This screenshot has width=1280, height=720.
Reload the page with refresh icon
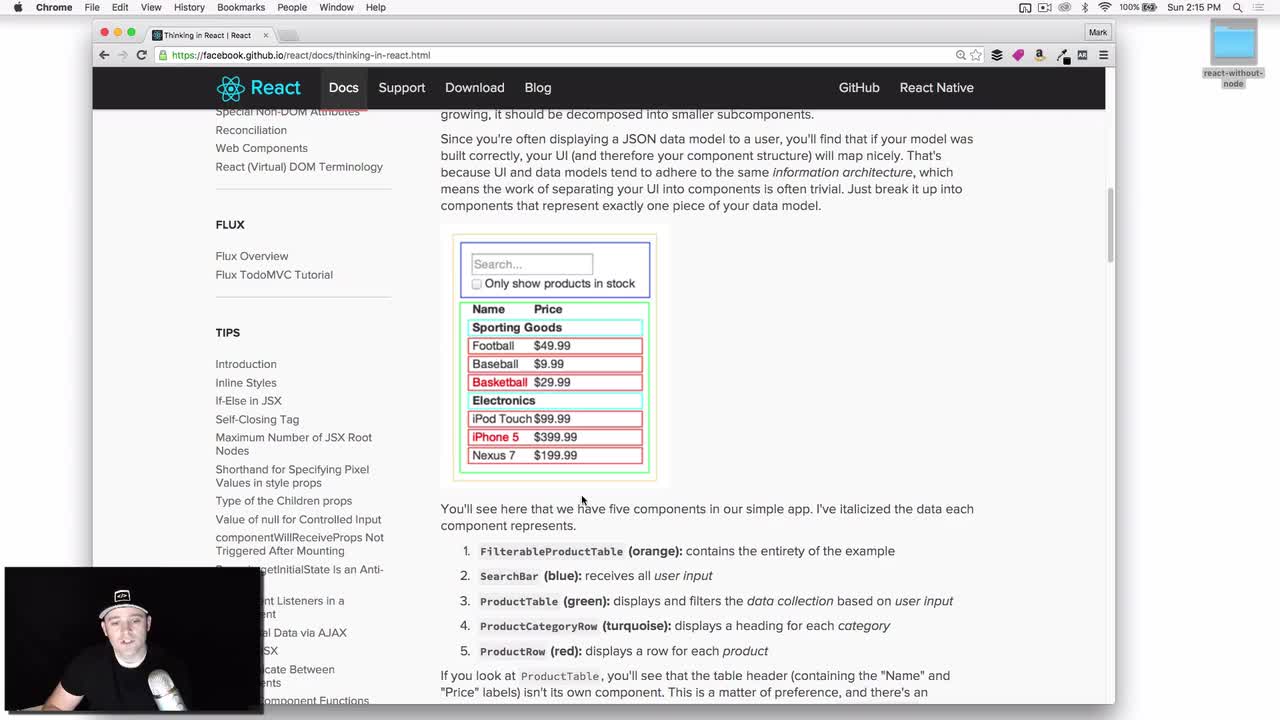click(x=141, y=55)
